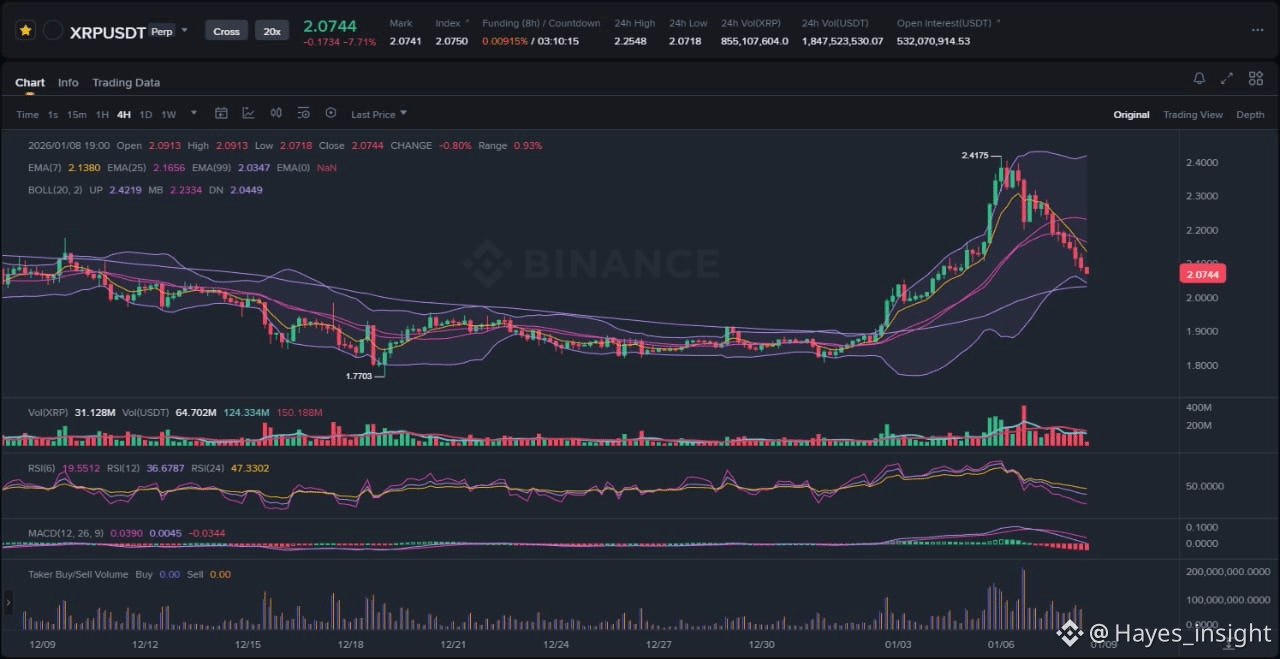Click the 1.7703 low price marker
This screenshot has height=659, width=1280.
359,376
